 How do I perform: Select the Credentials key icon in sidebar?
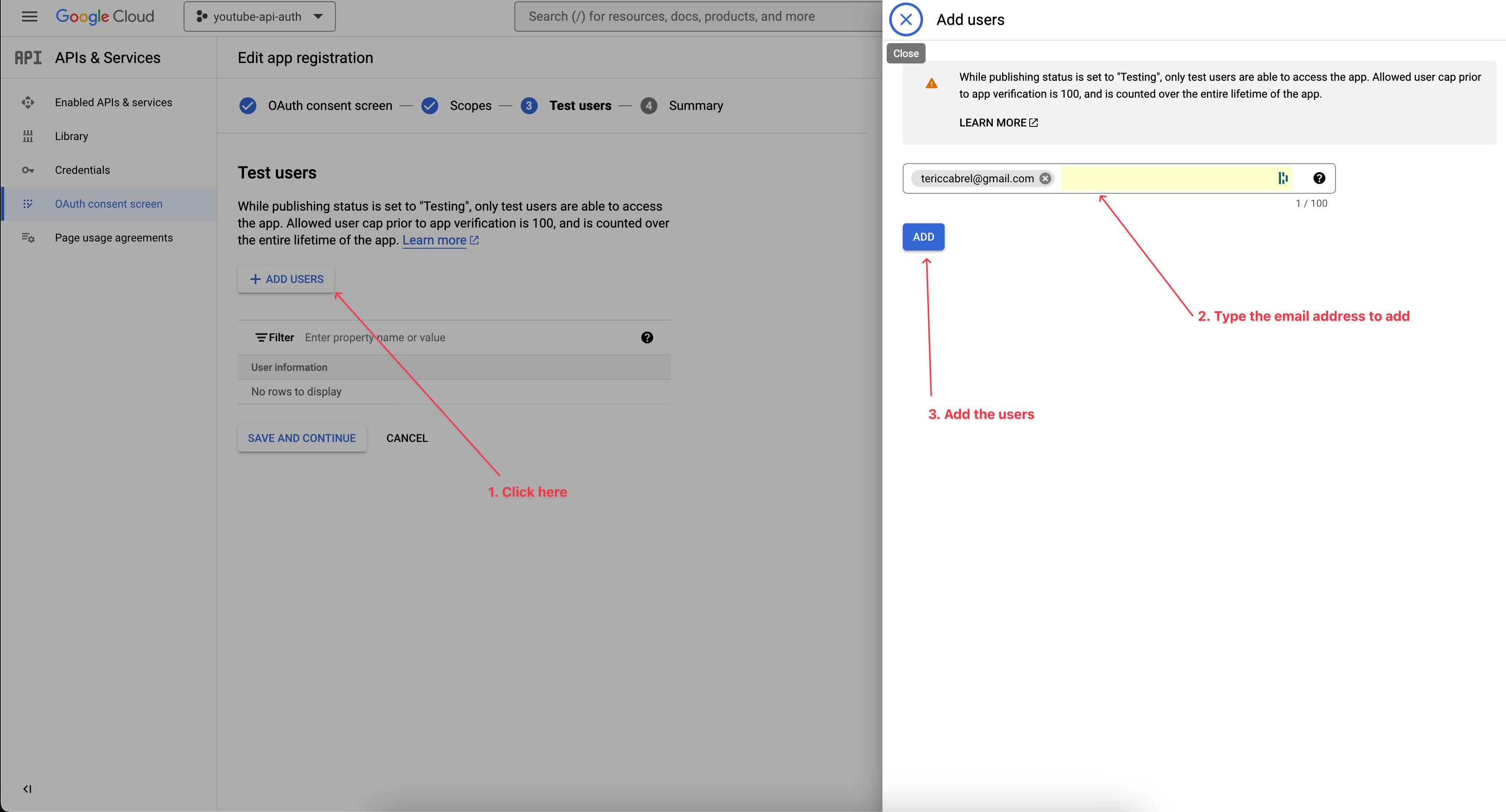pyautogui.click(x=28, y=170)
